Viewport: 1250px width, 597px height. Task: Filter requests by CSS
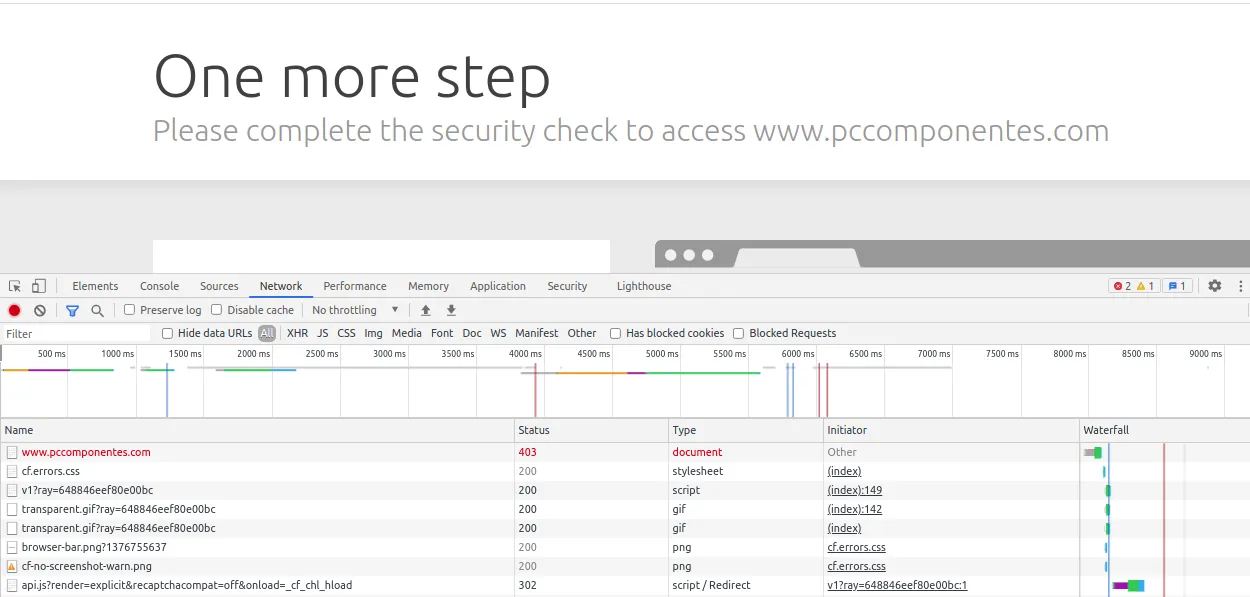coord(346,333)
